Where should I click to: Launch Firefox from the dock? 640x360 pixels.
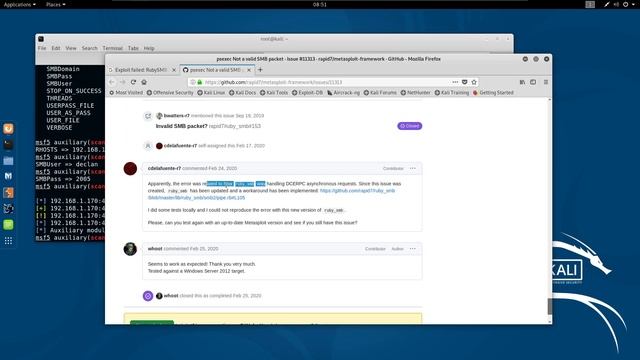tap(8, 129)
